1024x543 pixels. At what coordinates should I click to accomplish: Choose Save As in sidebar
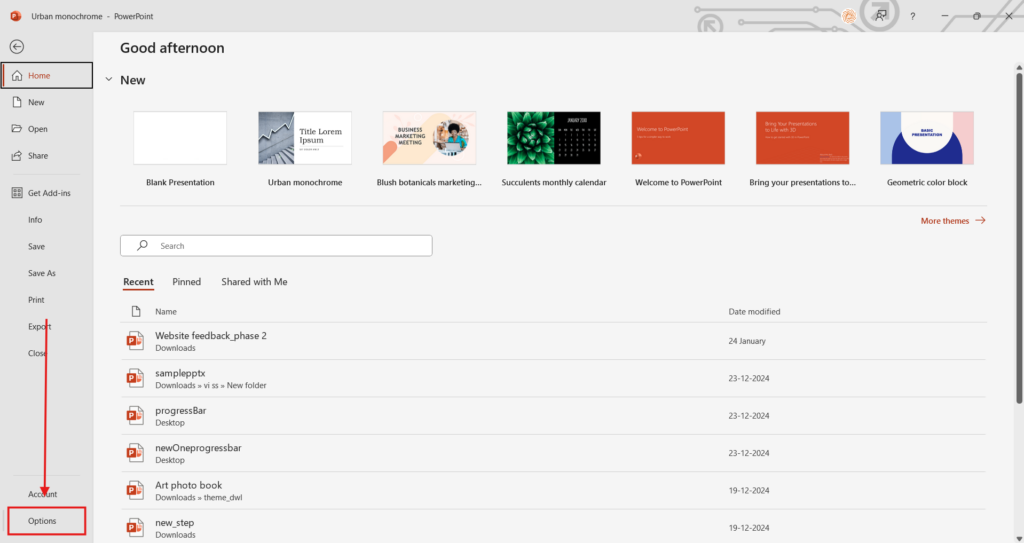tap(42, 273)
